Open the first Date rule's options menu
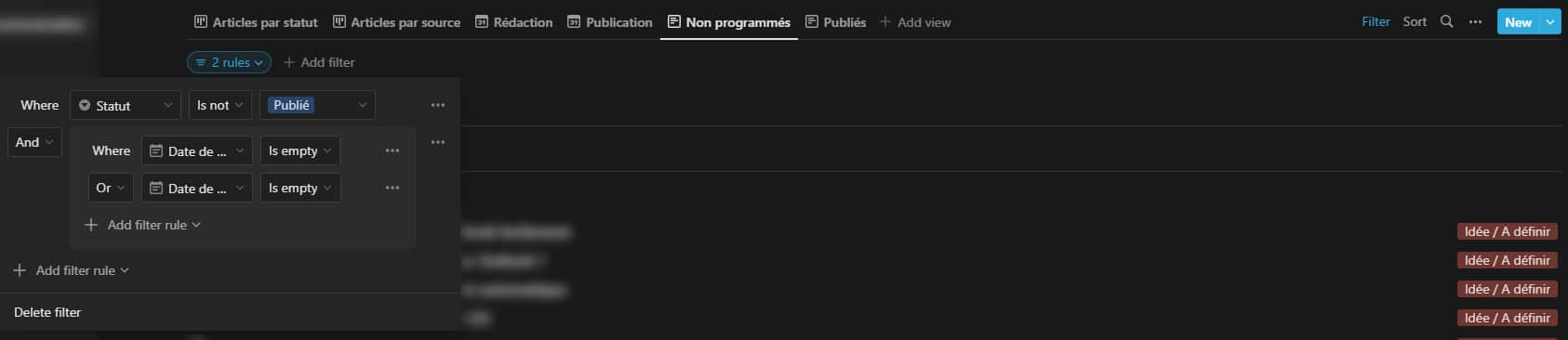The width and height of the screenshot is (1568, 340). click(x=392, y=150)
